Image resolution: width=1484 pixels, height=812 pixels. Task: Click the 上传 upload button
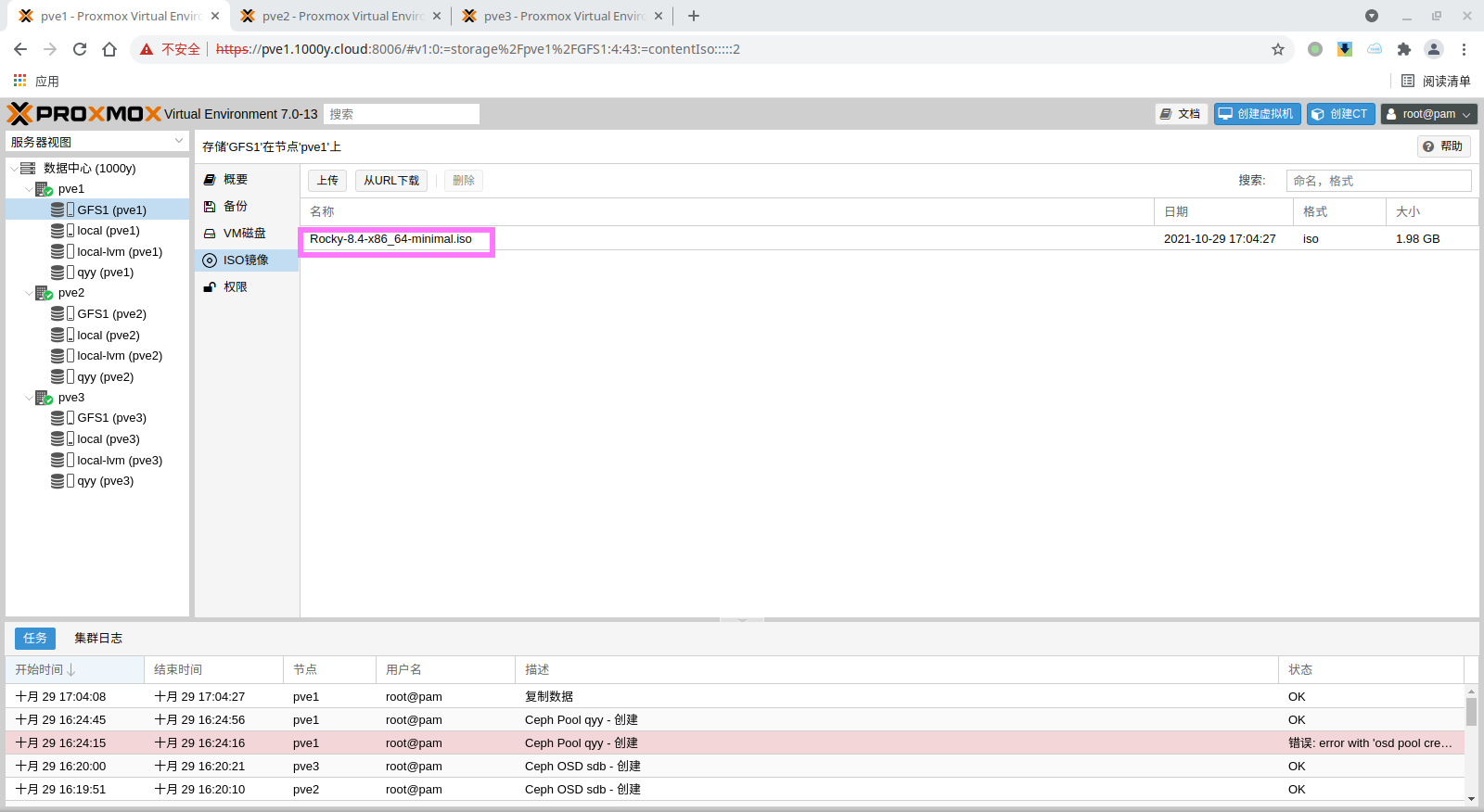[327, 181]
